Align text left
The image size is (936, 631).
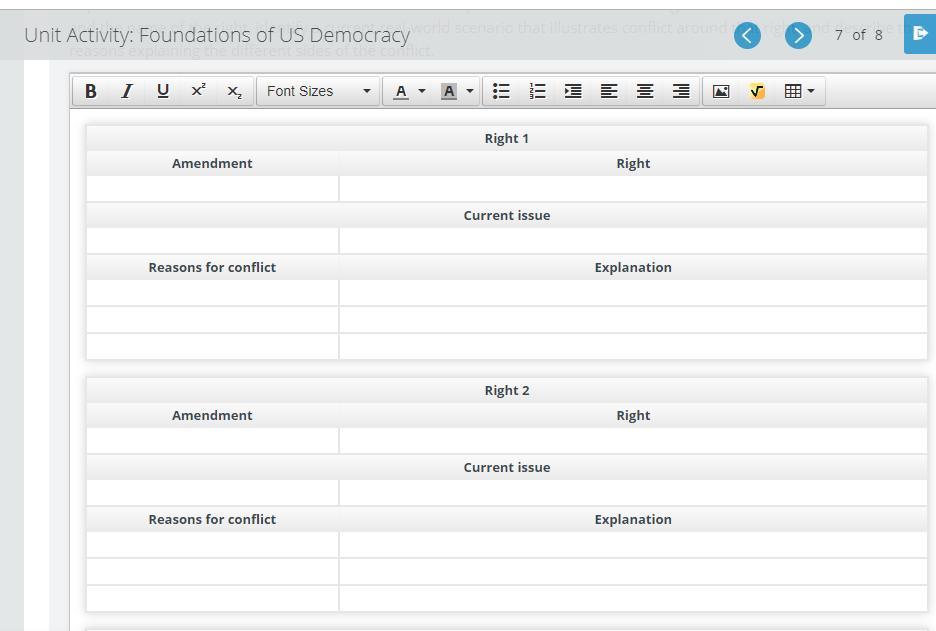609,91
